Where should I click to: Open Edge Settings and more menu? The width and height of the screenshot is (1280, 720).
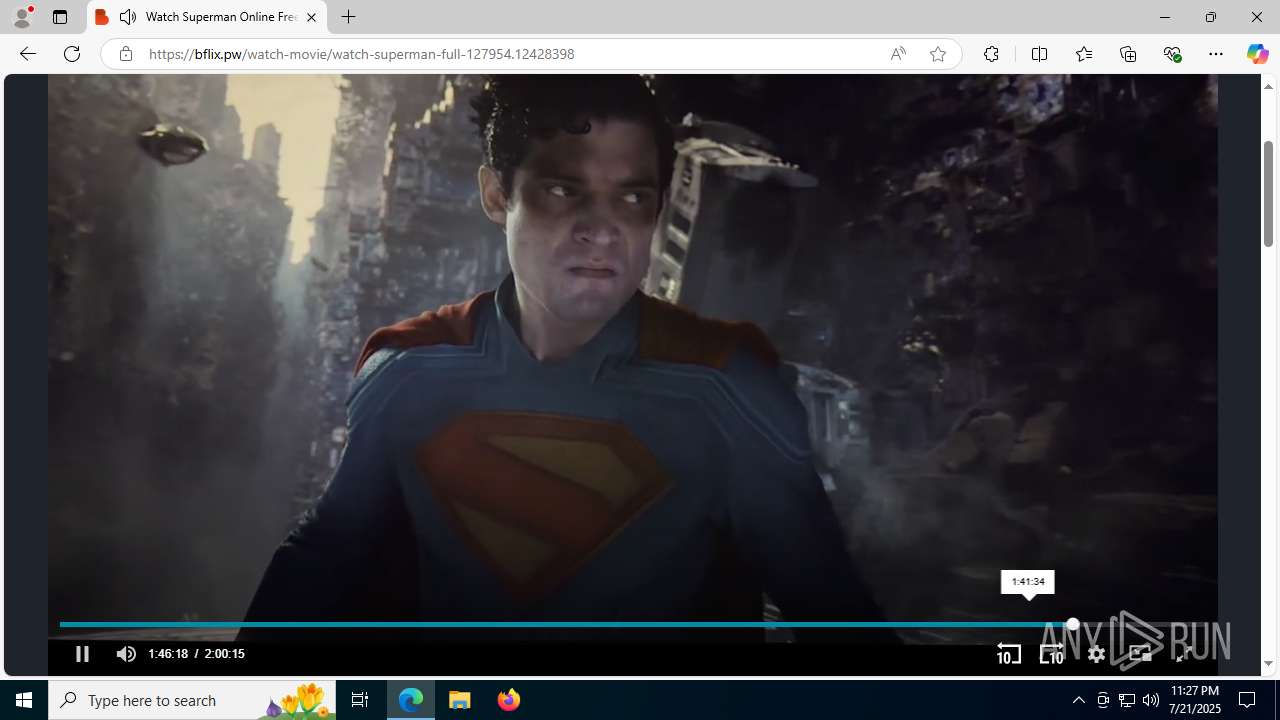(1216, 54)
